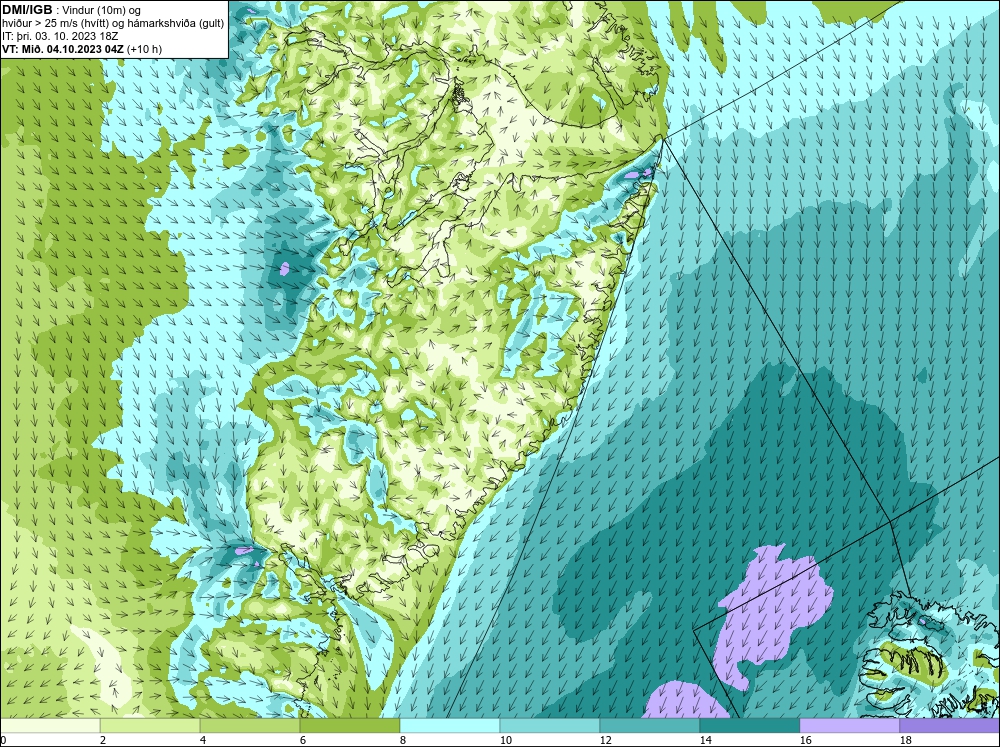Click the teal 12–14 legend swatch

649,726
